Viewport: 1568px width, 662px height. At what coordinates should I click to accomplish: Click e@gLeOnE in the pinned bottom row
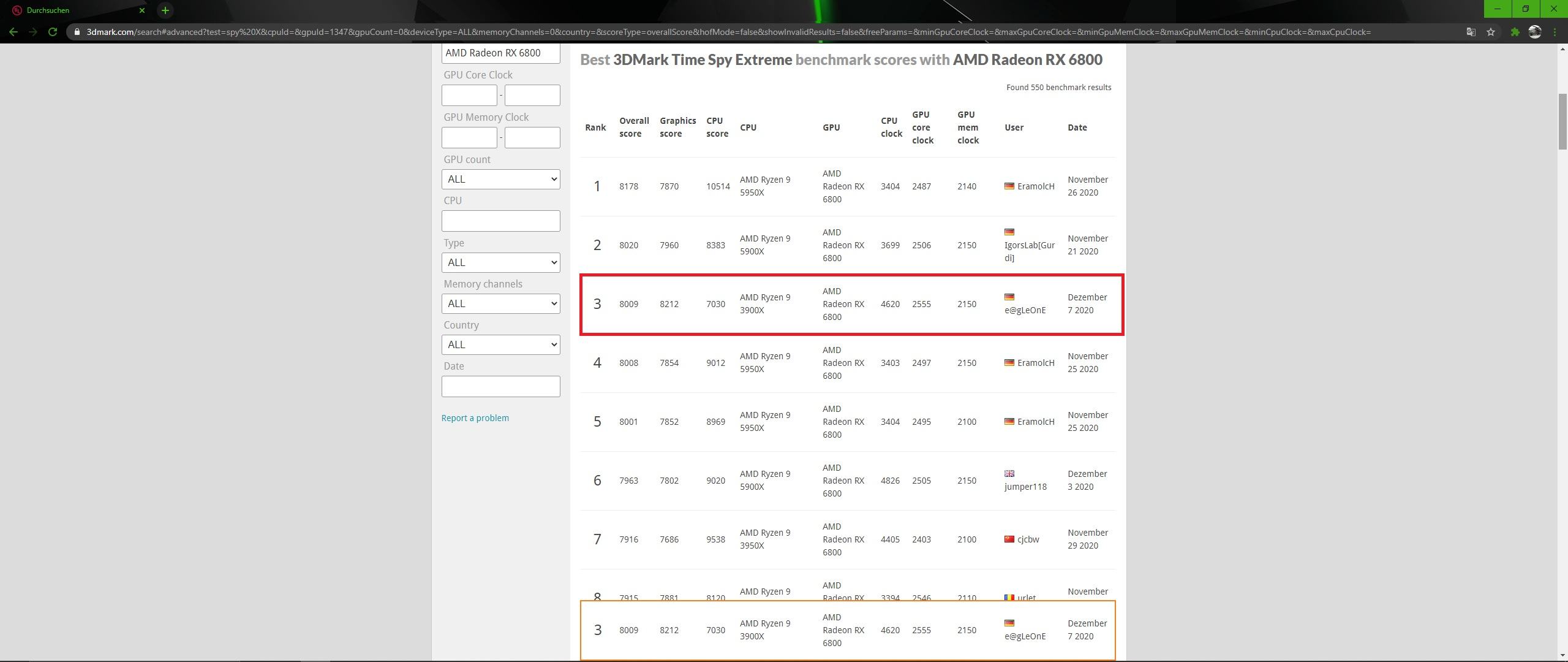point(1025,636)
